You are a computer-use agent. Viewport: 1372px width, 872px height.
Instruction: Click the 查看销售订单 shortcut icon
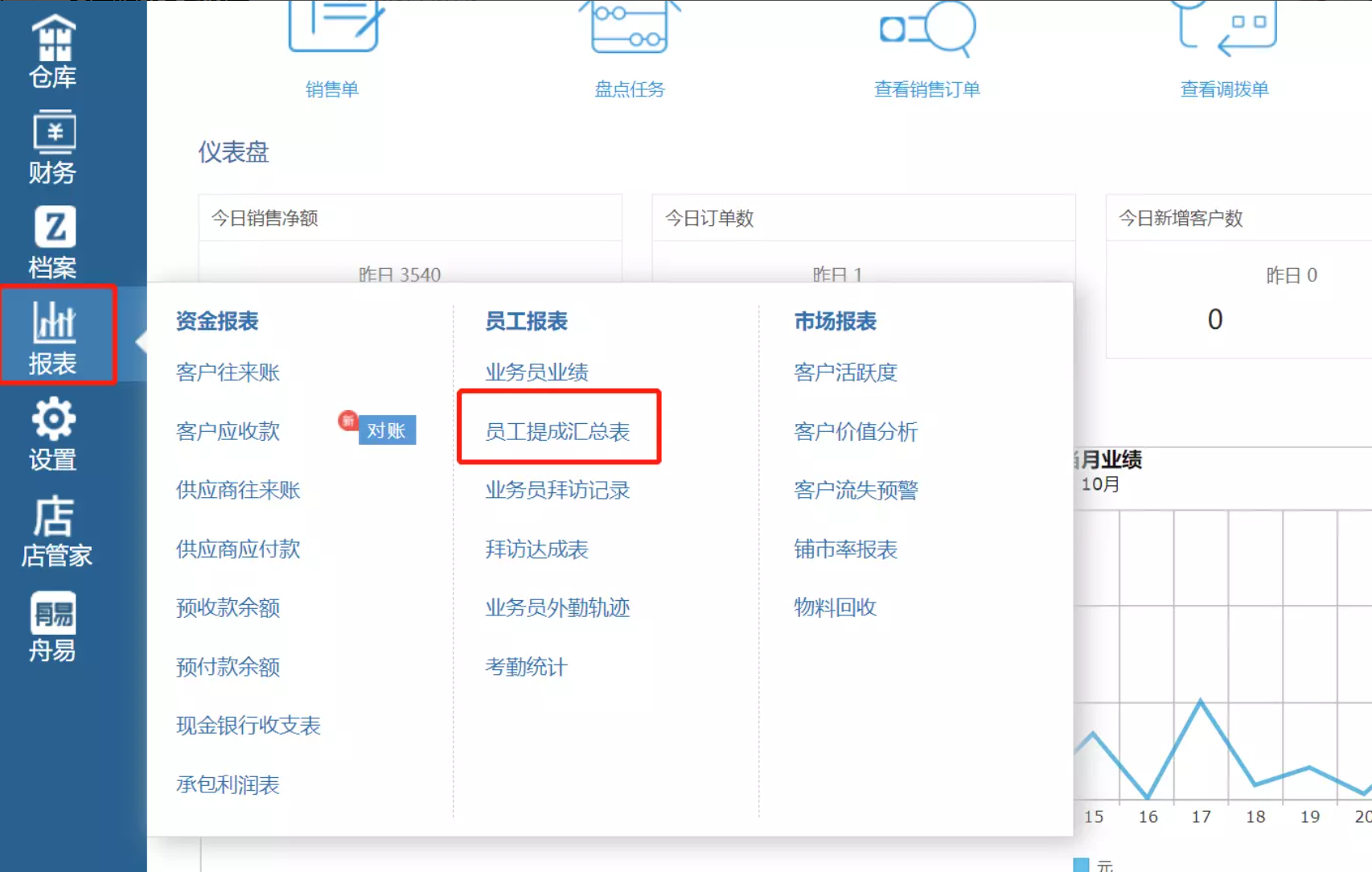[926, 48]
